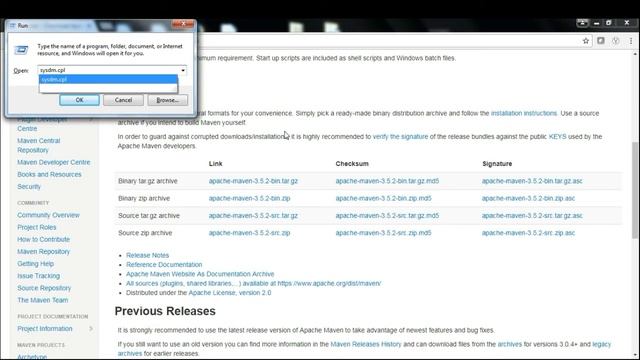
Task: Open apache-maven-3.5.2-bin.tar.gz.md5 checksum
Action: tap(387, 181)
